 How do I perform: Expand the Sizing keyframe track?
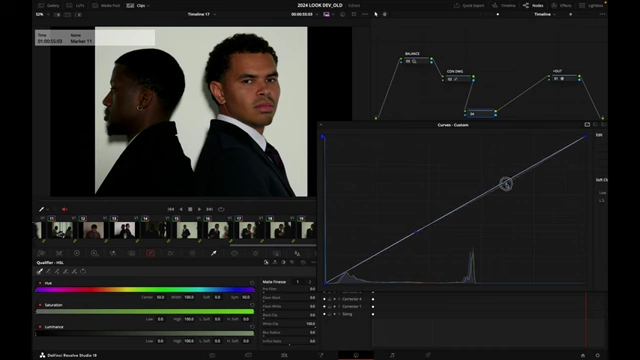339,314
